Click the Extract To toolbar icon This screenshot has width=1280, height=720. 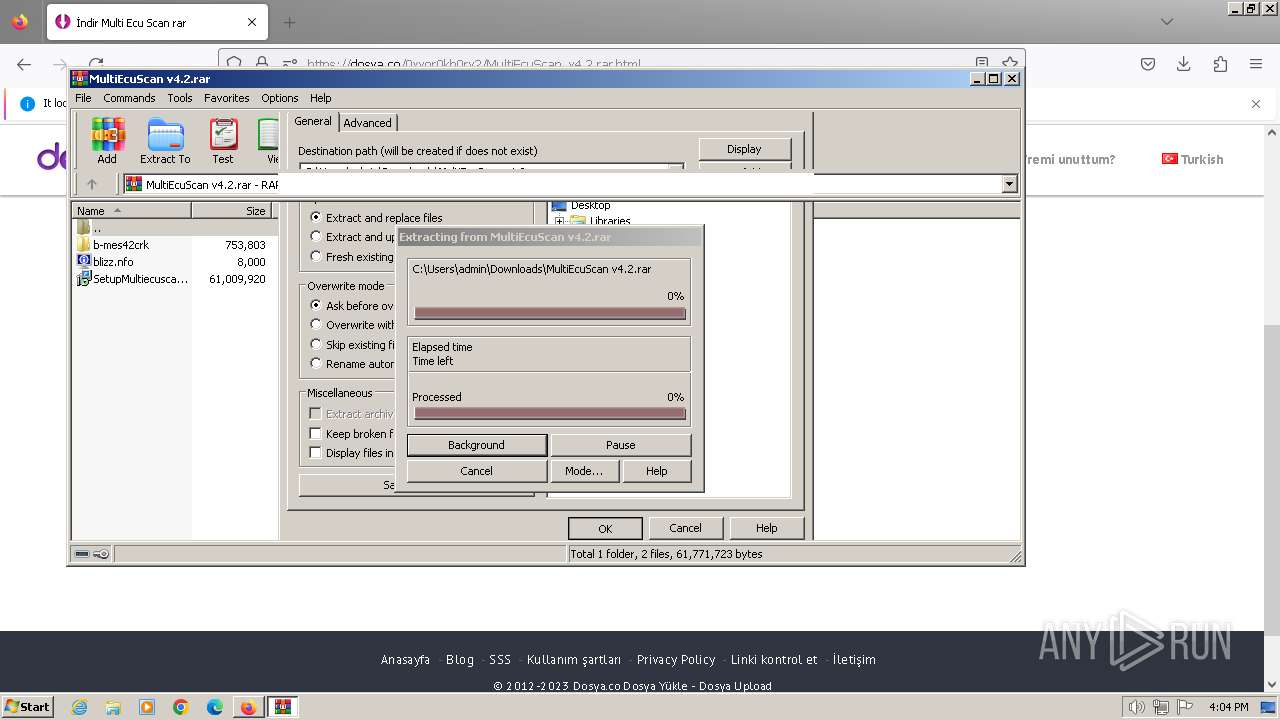165,141
